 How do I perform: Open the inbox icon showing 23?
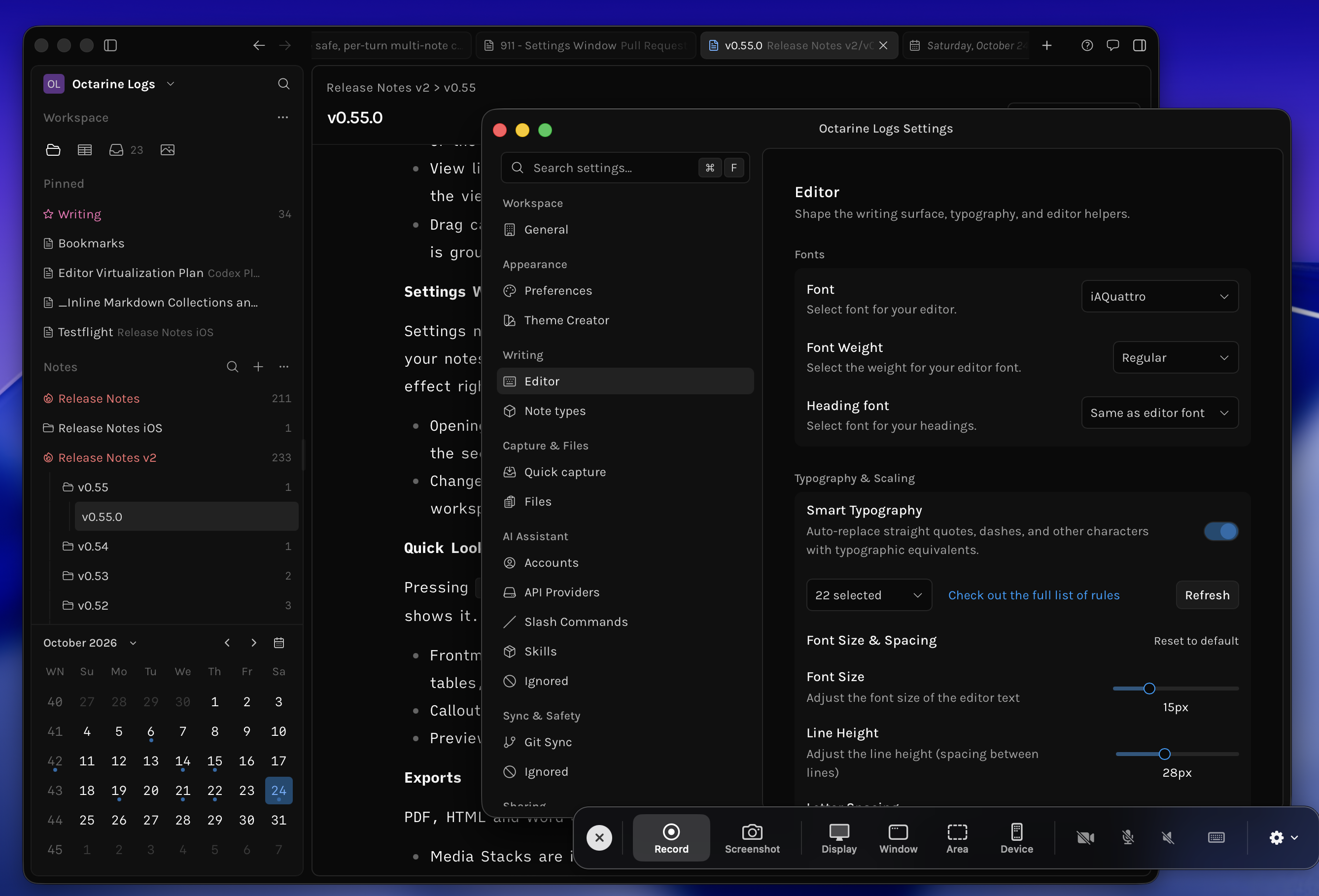[x=125, y=150]
